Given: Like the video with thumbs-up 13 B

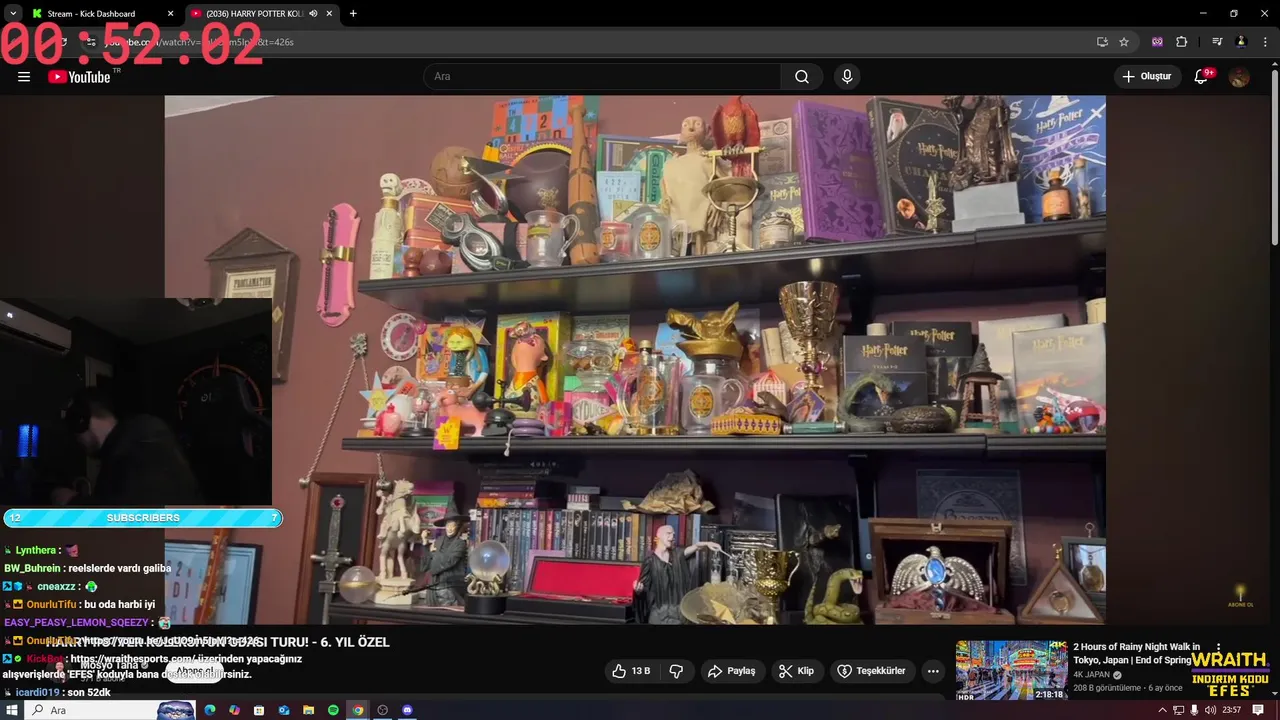Looking at the screenshot, I should point(631,671).
